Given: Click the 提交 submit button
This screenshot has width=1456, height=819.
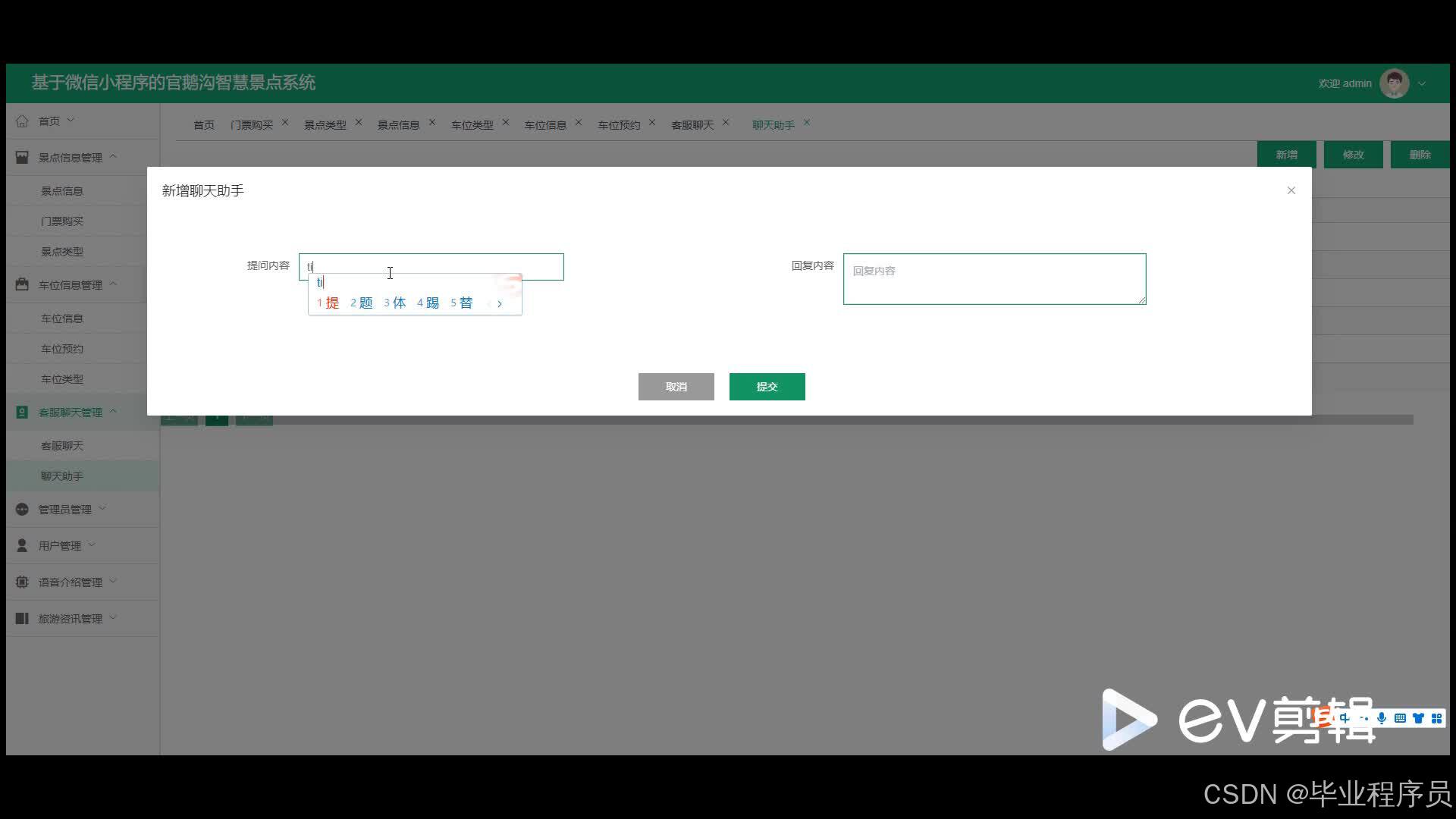Looking at the screenshot, I should click(x=767, y=387).
